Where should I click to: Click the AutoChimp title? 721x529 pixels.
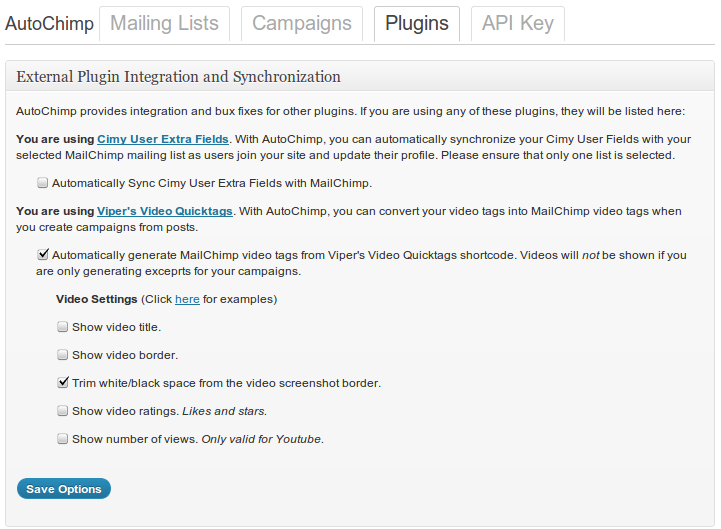click(49, 23)
